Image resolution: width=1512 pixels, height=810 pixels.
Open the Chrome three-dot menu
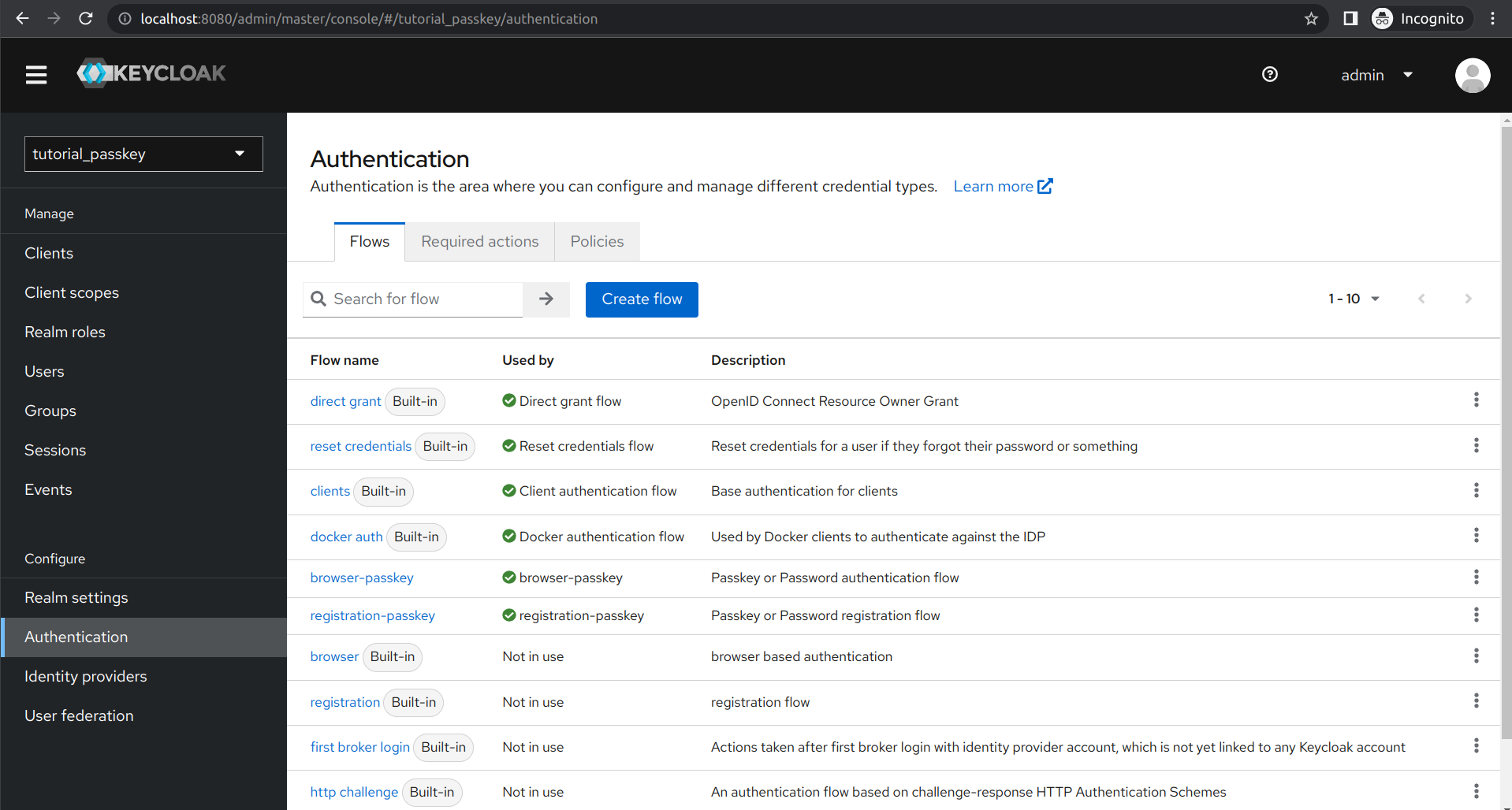[1492, 18]
